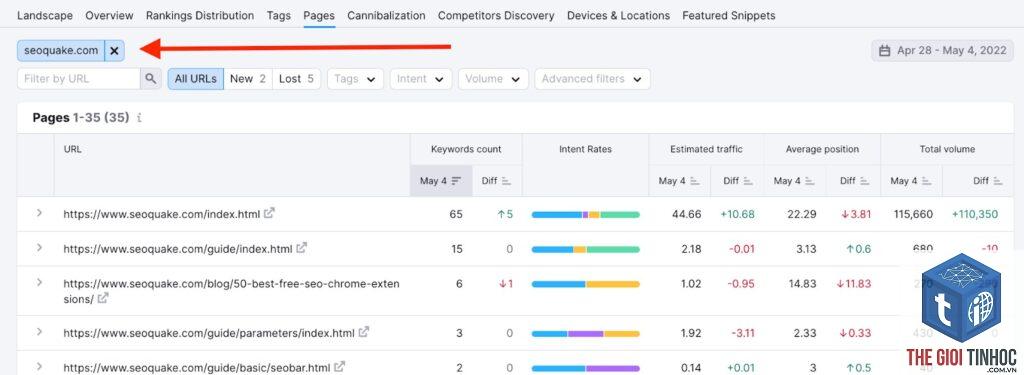Open the Tags tab
The image size is (1024, 375).
pos(279,15)
